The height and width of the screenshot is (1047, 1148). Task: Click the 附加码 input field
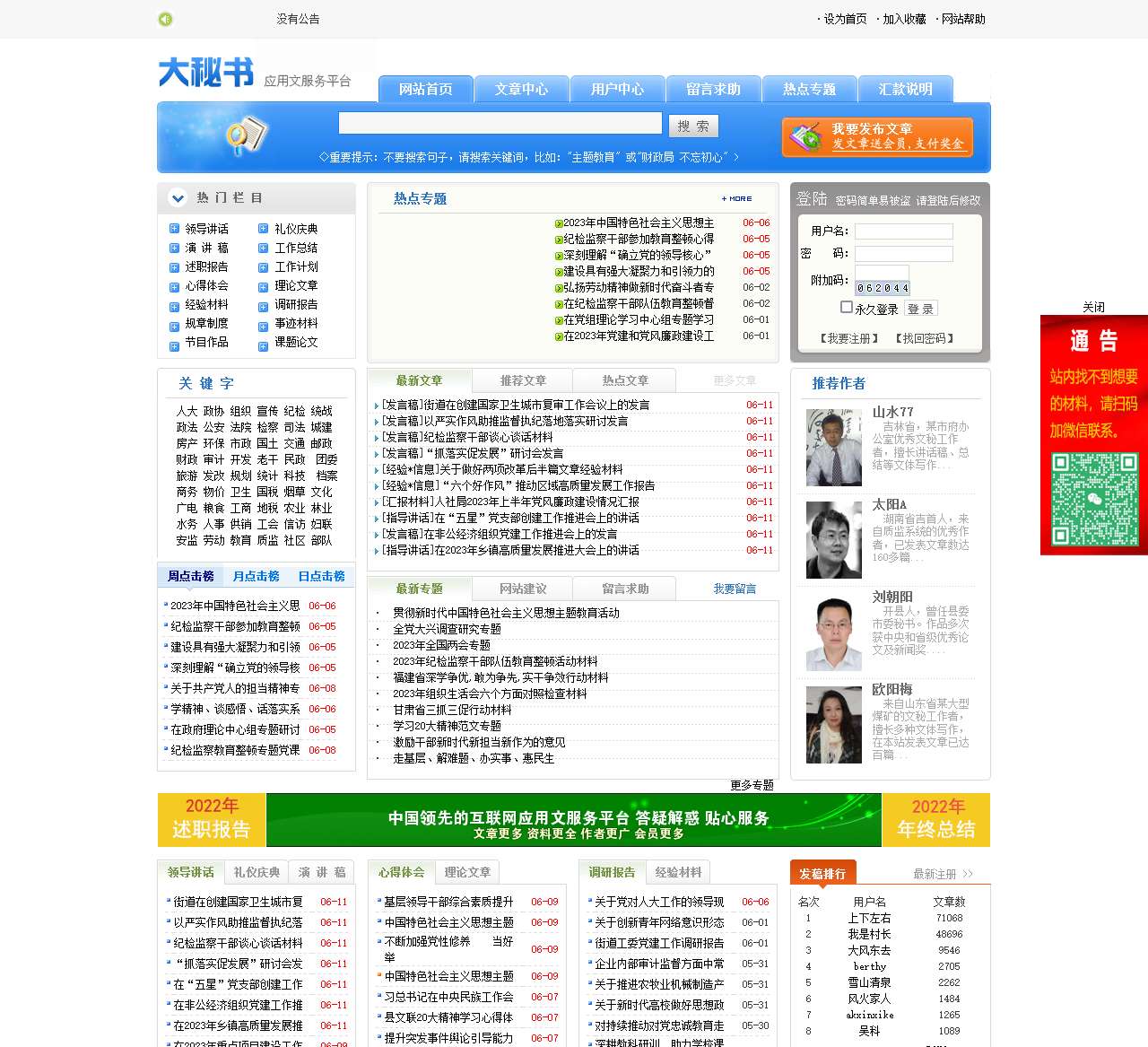882,273
